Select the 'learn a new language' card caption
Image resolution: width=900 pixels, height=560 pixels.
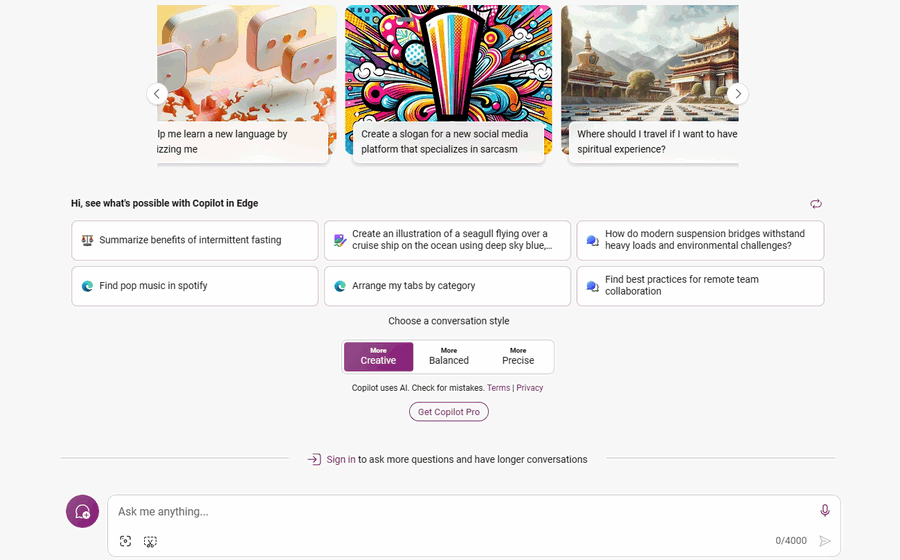(242, 141)
